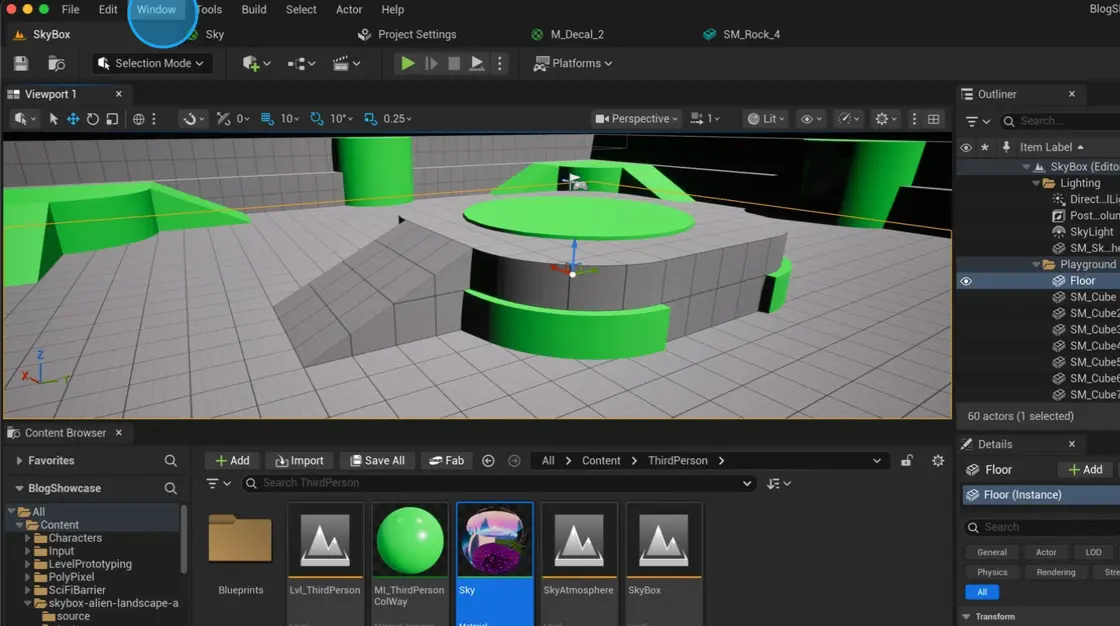Open the Sky asset thumbnail
Image resolution: width=1120 pixels, height=626 pixels.
(x=494, y=541)
